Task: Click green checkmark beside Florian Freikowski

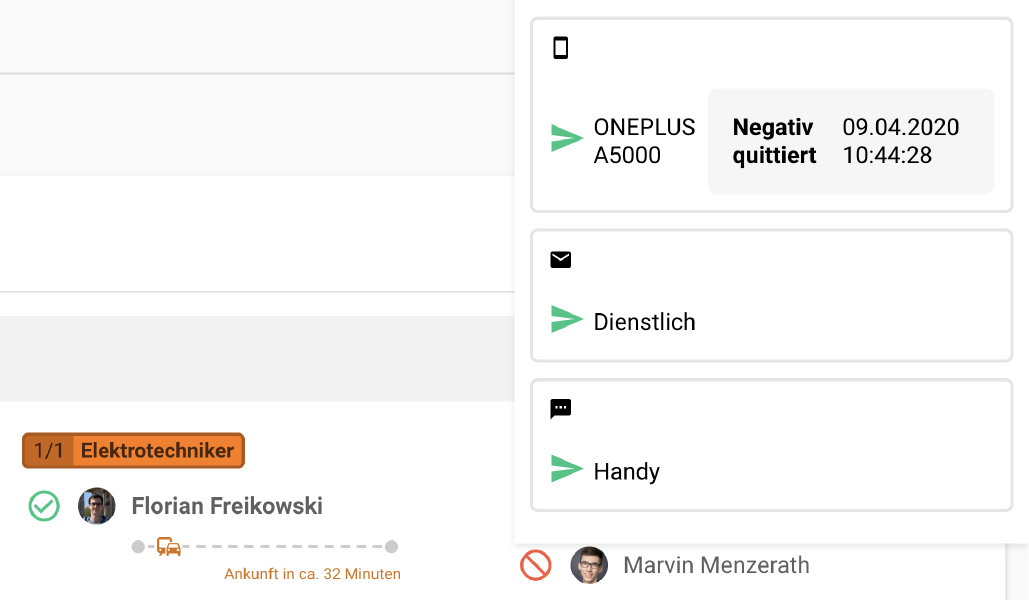Action: coord(44,506)
